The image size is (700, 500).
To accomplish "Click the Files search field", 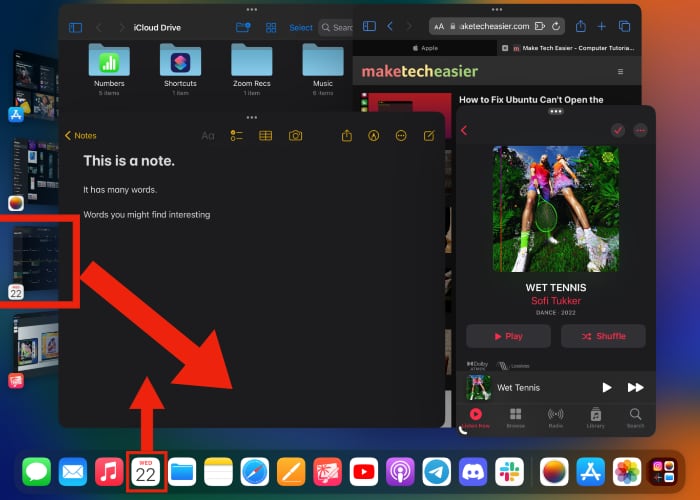I will click(336, 28).
